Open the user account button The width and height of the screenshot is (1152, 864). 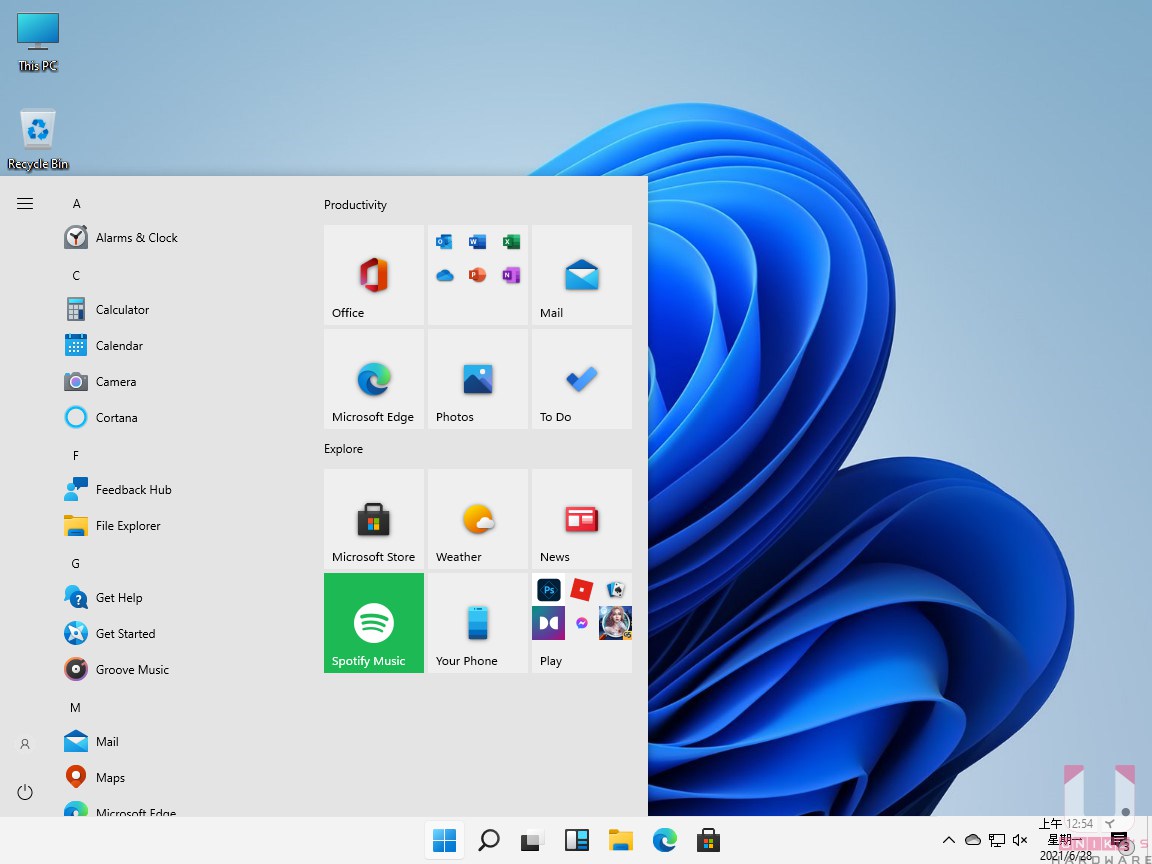pos(25,744)
